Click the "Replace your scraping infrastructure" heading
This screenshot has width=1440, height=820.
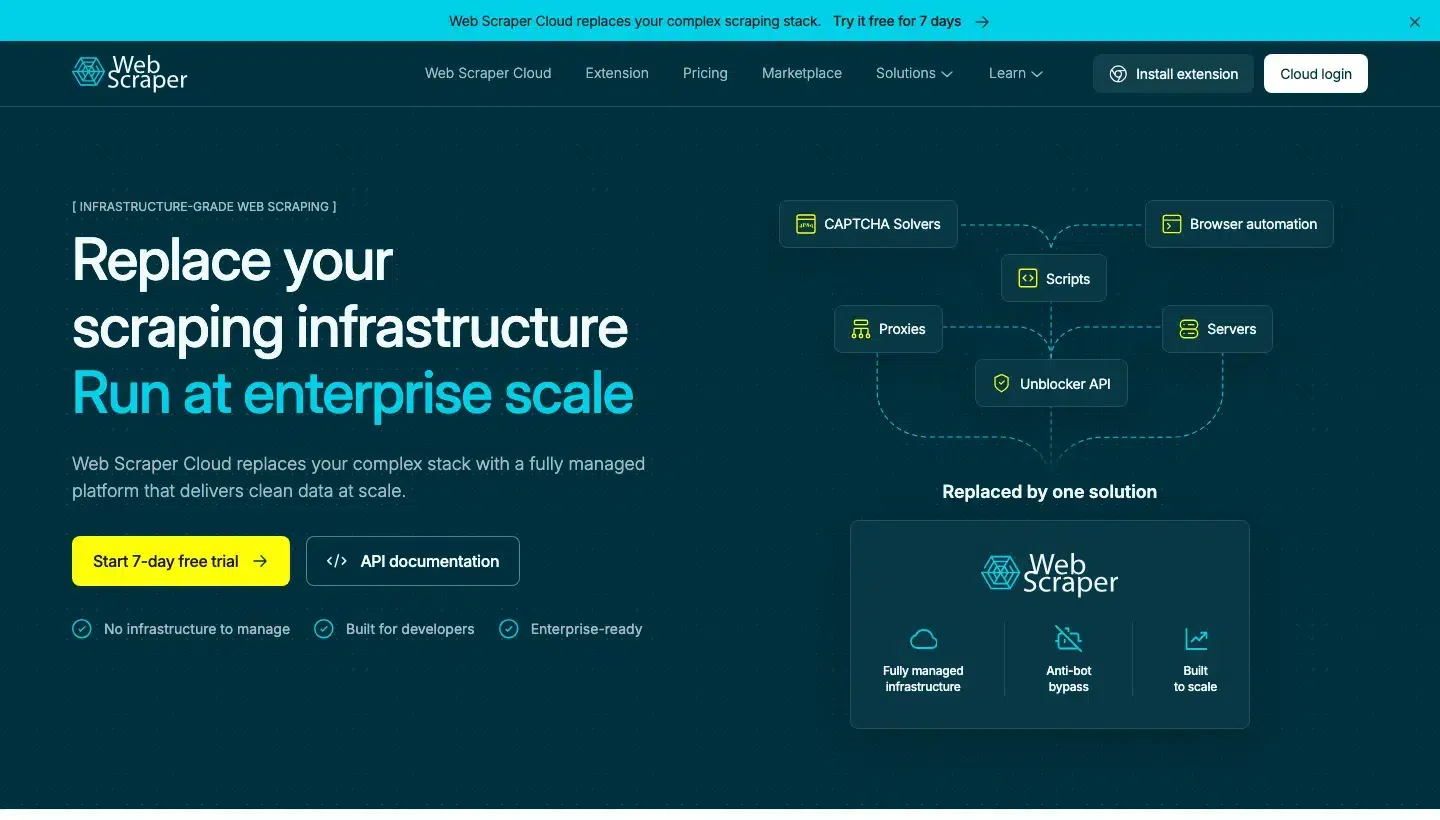pos(350,293)
